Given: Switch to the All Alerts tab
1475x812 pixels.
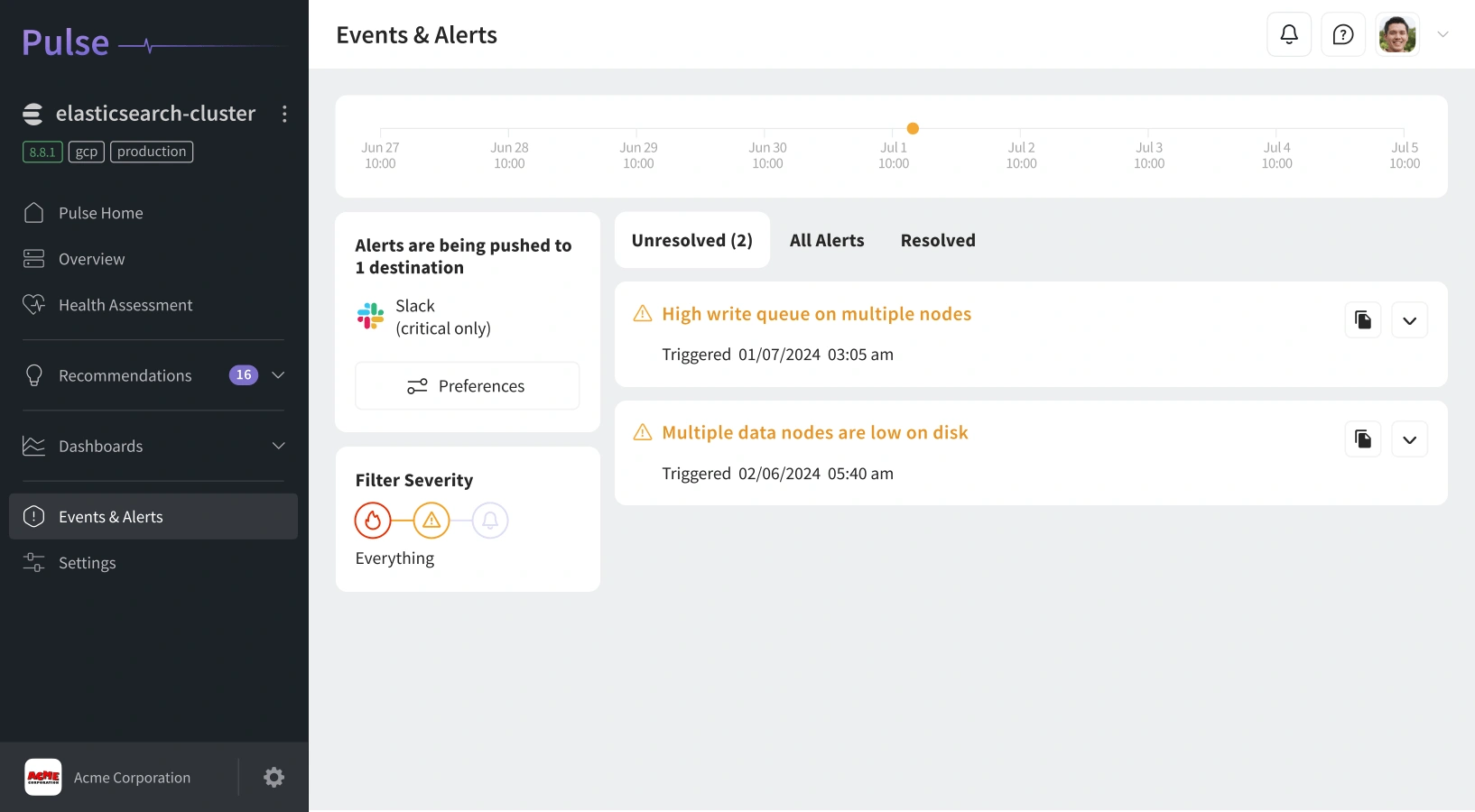Looking at the screenshot, I should 827,240.
